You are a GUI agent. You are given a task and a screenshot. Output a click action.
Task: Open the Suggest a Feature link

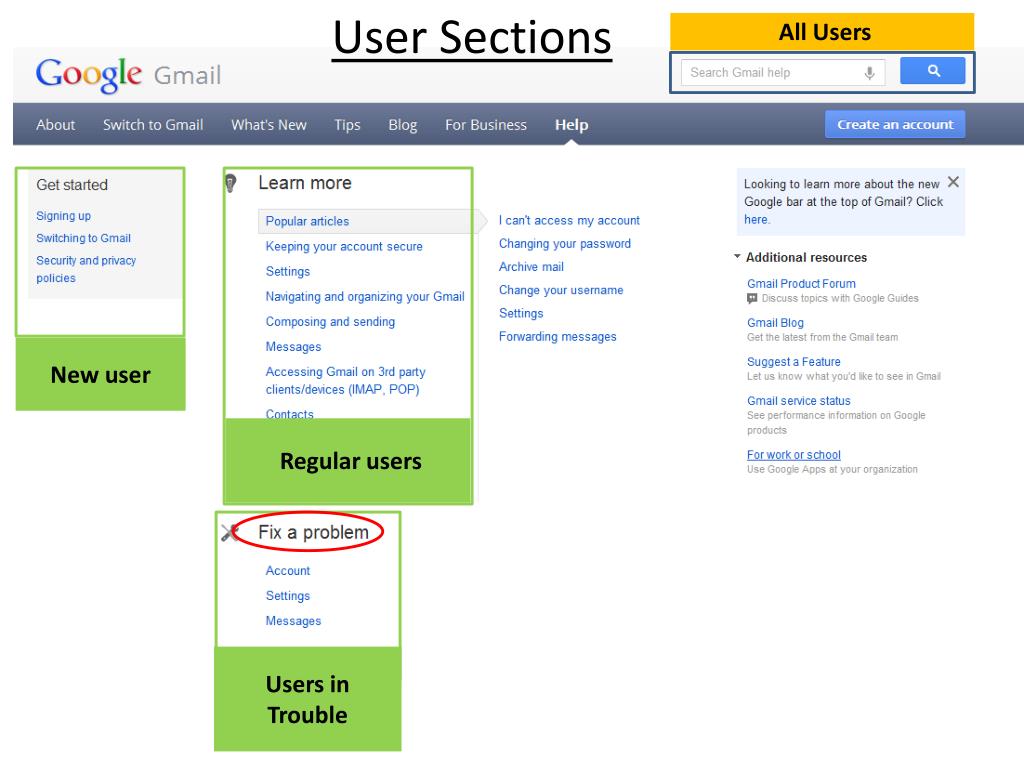pyautogui.click(x=793, y=362)
